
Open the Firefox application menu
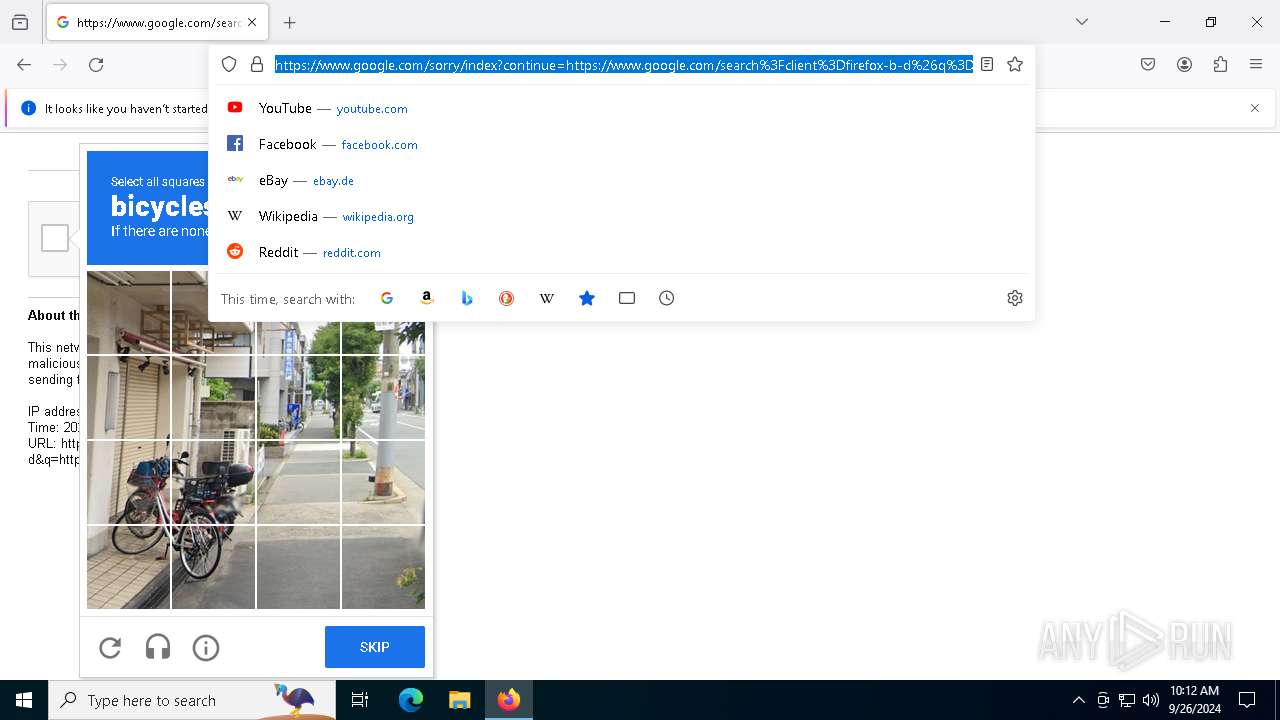pyautogui.click(x=1256, y=64)
